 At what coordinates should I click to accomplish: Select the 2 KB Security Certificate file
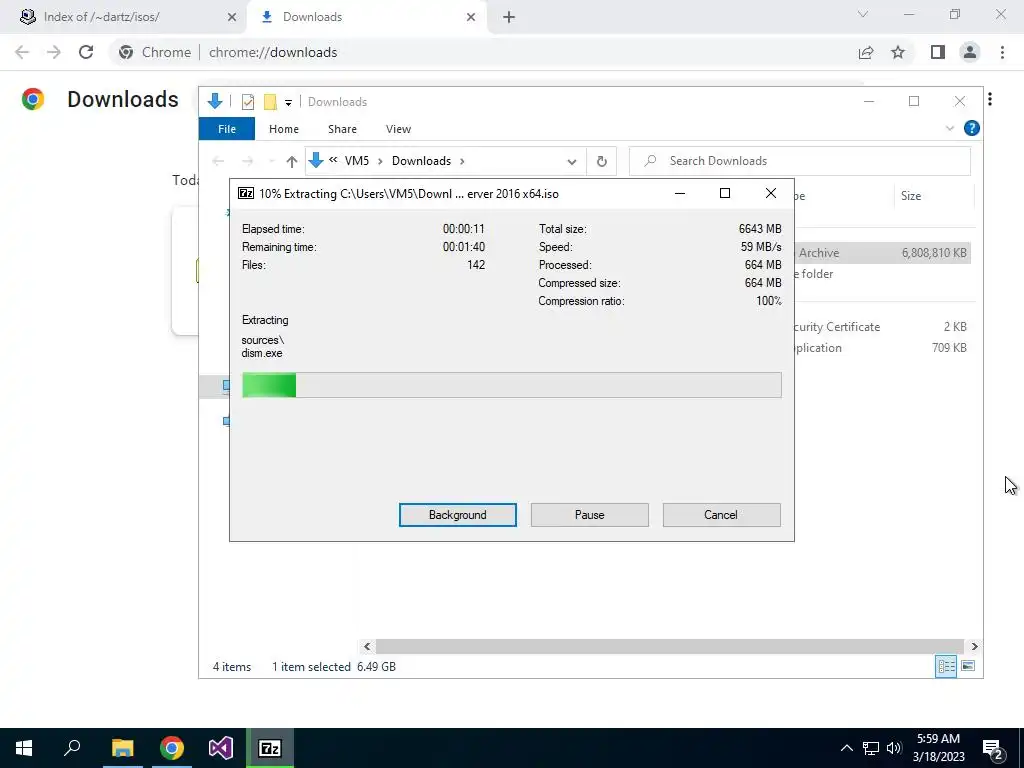[883, 327]
